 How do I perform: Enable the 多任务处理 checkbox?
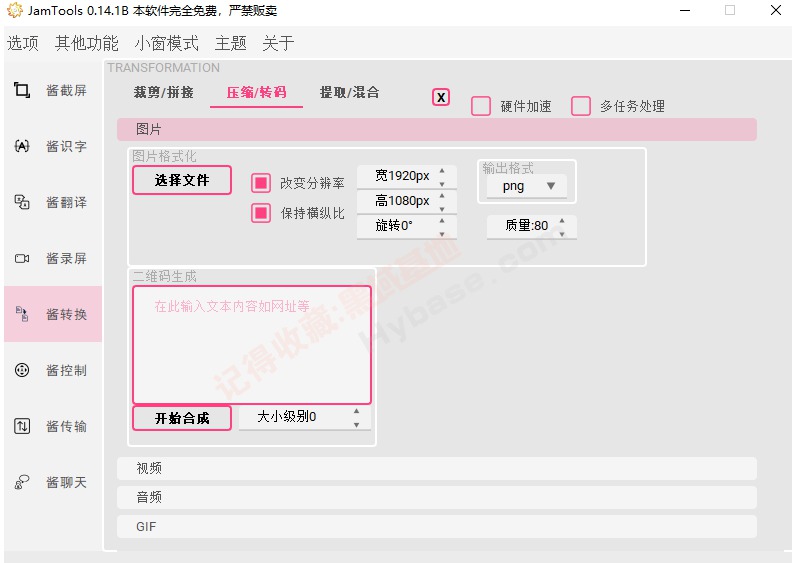pyautogui.click(x=581, y=106)
